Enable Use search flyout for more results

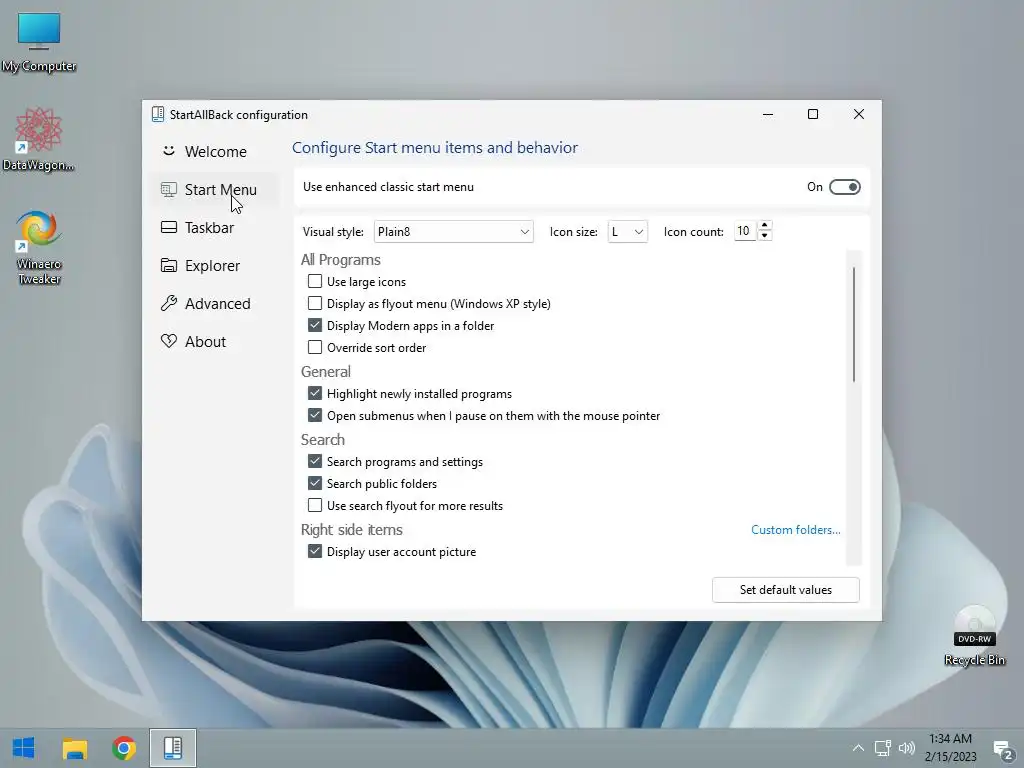click(315, 505)
